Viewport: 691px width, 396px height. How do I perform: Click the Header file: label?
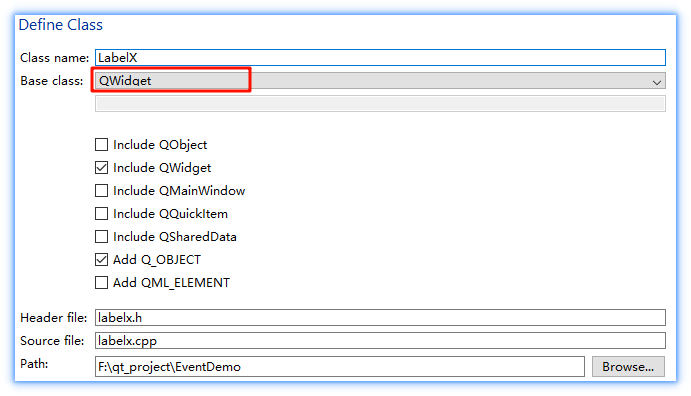[x=54, y=318]
